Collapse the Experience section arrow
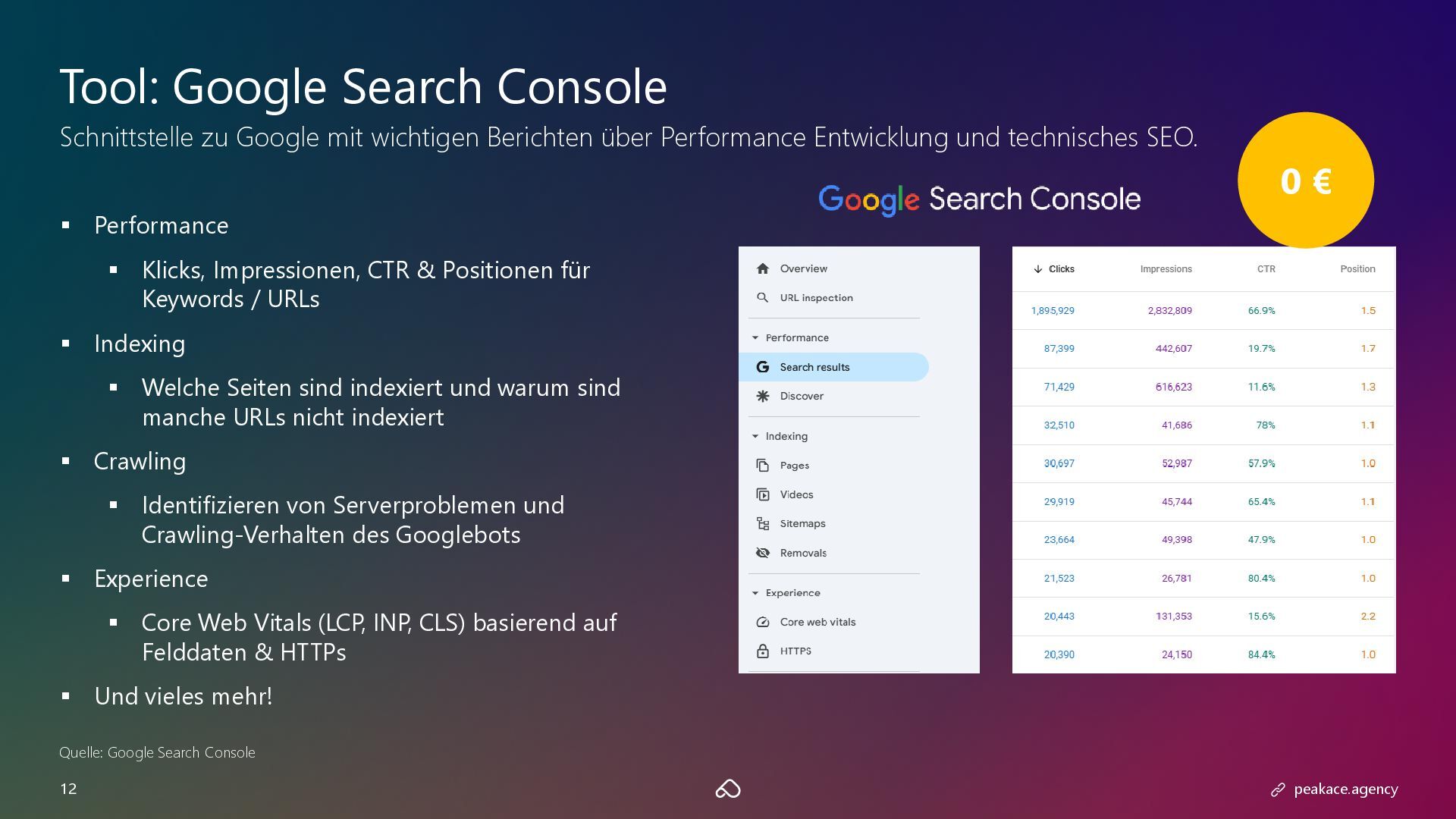Viewport: 1456px width, 819px height. click(x=755, y=593)
